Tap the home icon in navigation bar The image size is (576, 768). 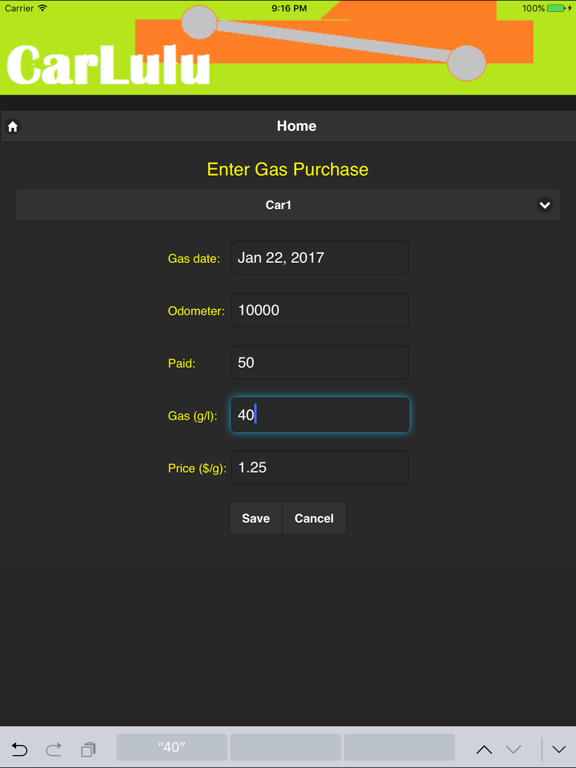[13, 126]
